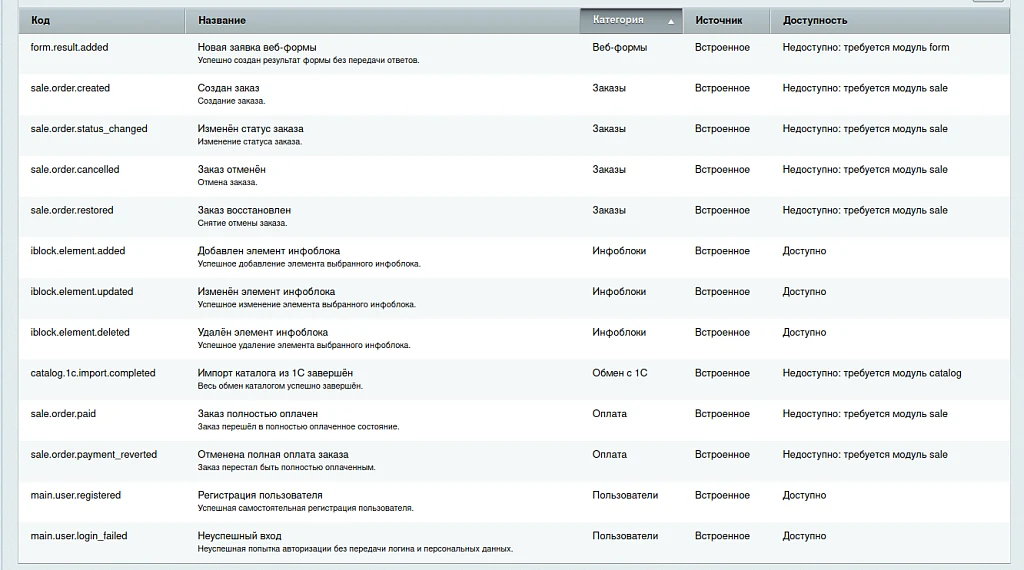Screen dimensions: 1024x570
Task: Click the name Регистрация пользователя
Action: (260, 495)
